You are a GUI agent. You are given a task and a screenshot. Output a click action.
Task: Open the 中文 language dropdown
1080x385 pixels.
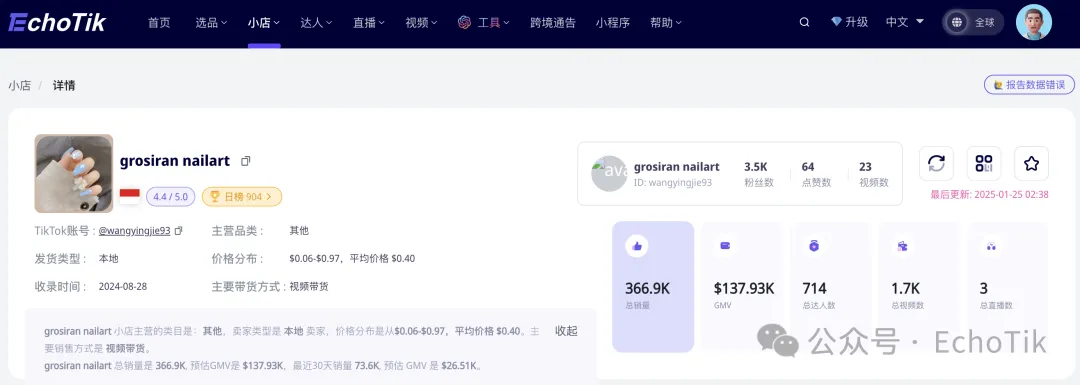pos(904,22)
